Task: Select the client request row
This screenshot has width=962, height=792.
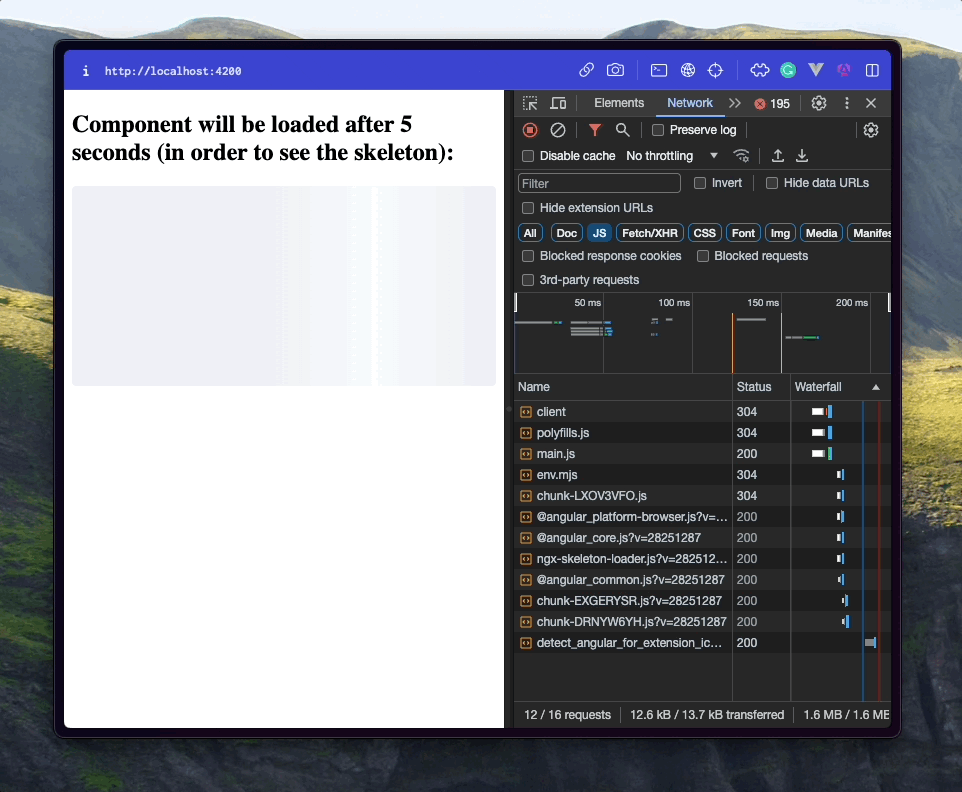Action: tap(702, 412)
